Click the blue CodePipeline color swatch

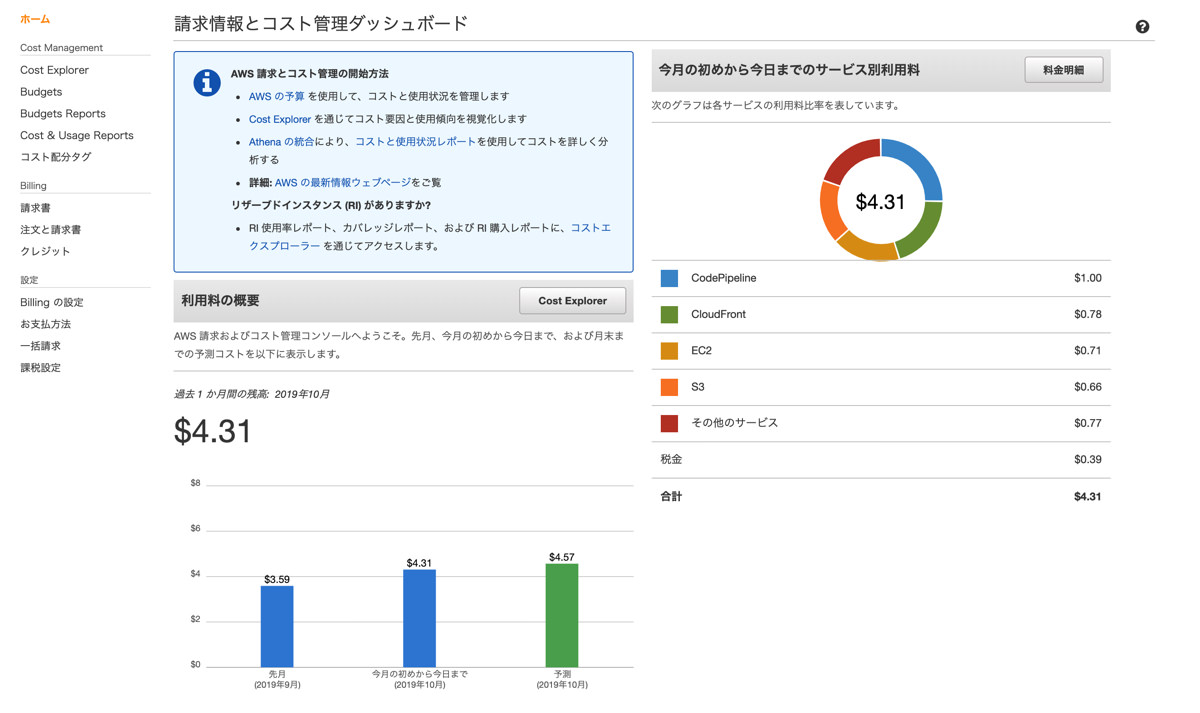(669, 278)
